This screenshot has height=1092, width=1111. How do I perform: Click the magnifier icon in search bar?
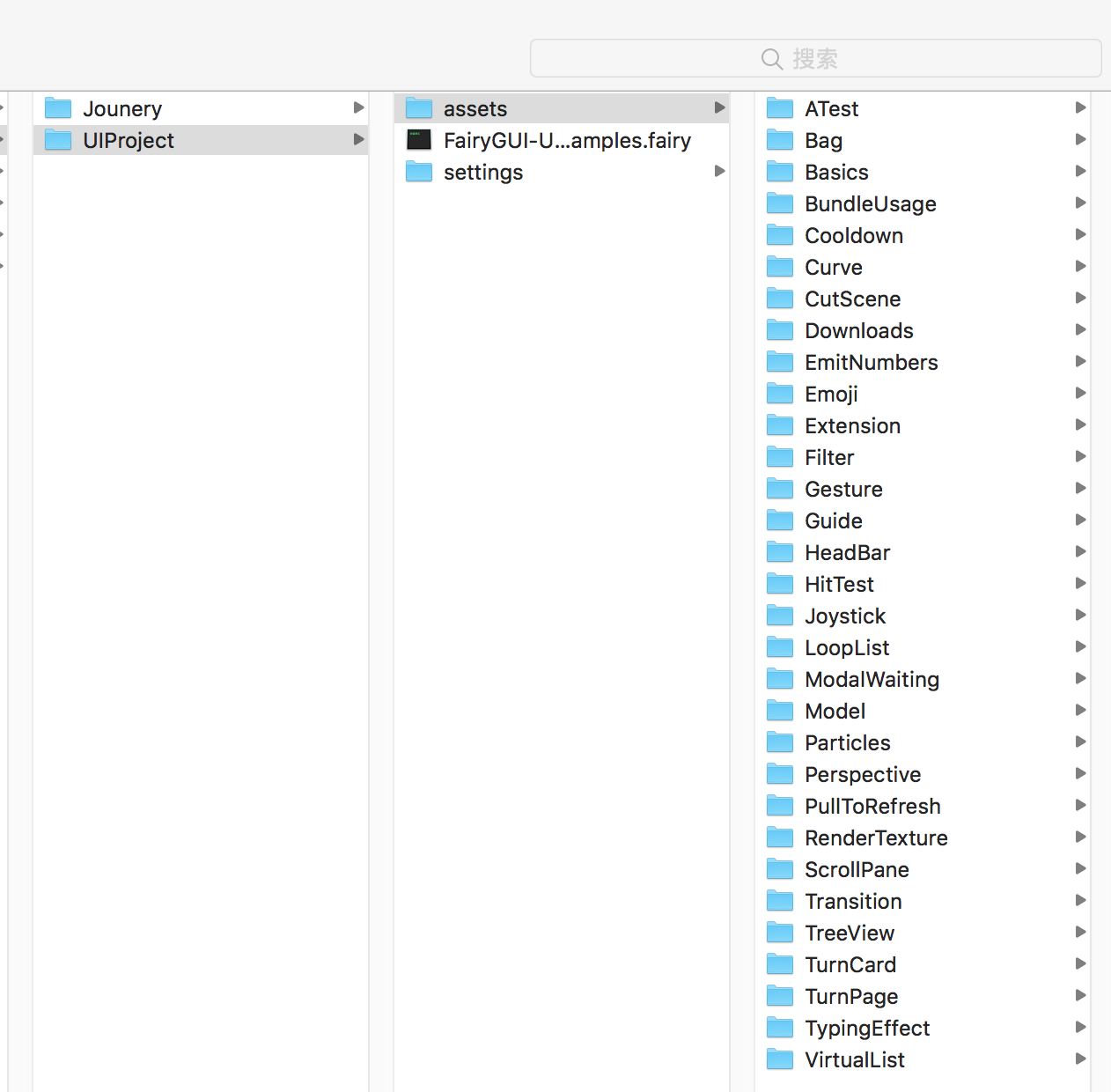pyautogui.click(x=771, y=59)
